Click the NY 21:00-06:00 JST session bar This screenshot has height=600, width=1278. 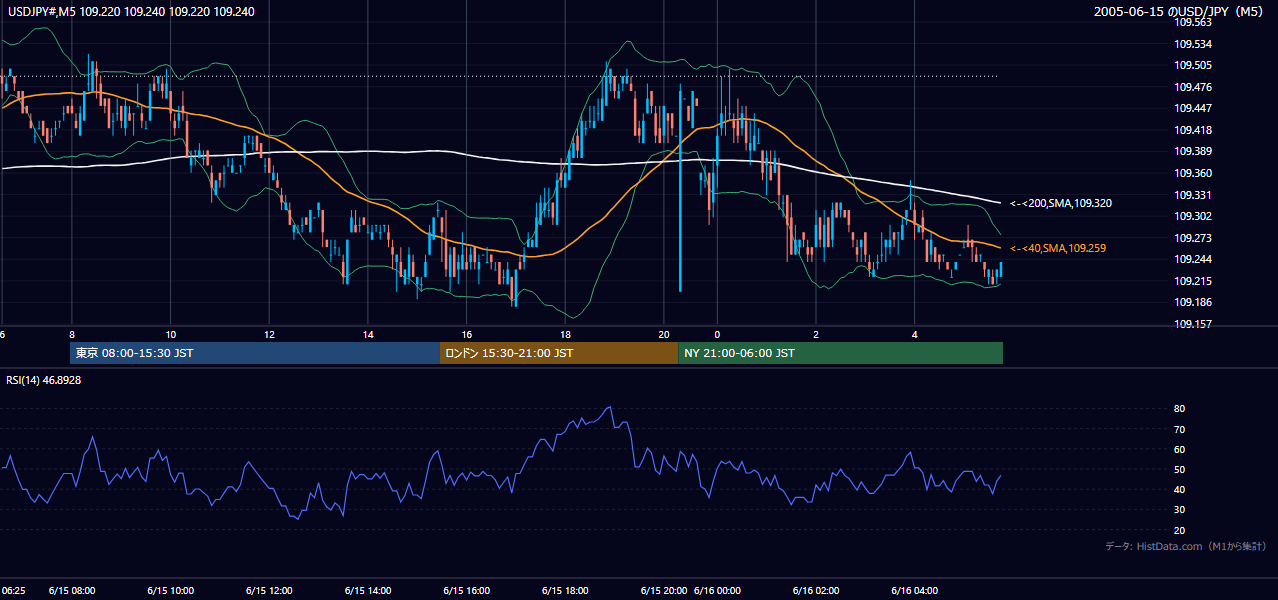[x=840, y=353]
